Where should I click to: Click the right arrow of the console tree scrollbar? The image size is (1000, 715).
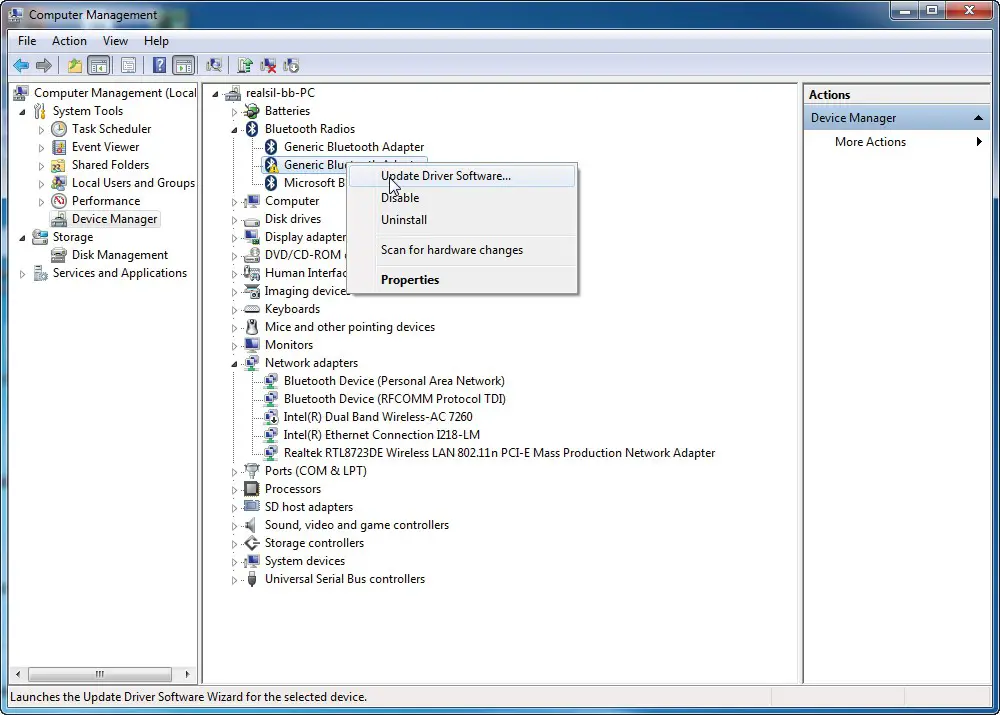click(x=187, y=674)
